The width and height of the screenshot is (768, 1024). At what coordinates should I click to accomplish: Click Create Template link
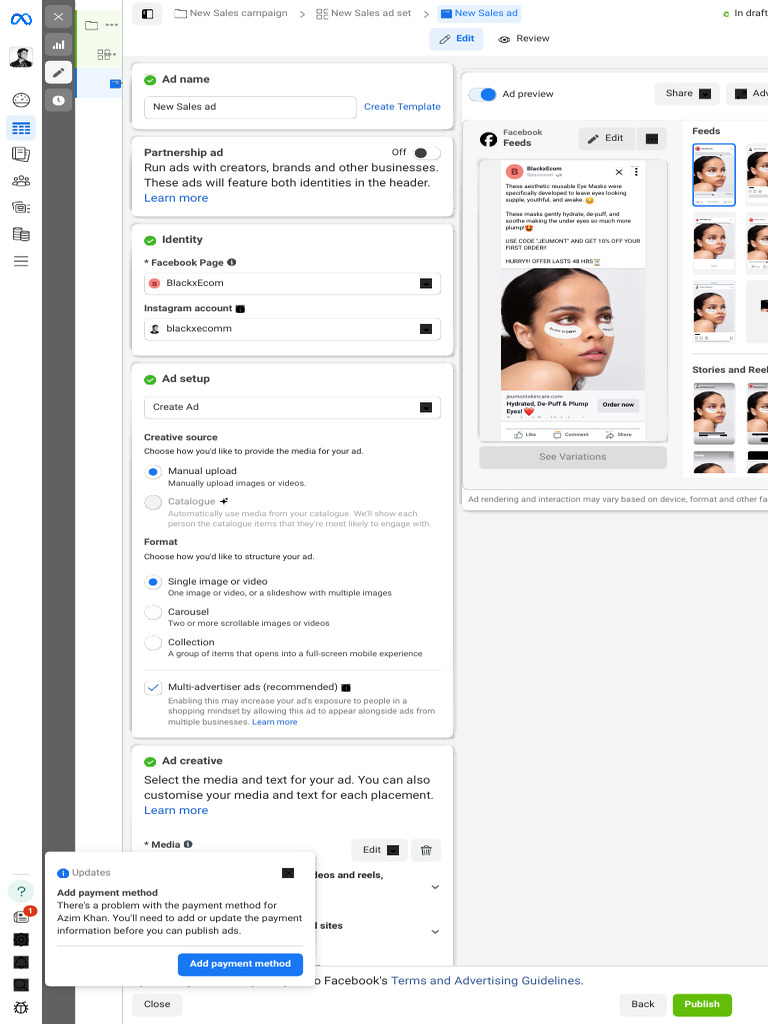pos(402,107)
